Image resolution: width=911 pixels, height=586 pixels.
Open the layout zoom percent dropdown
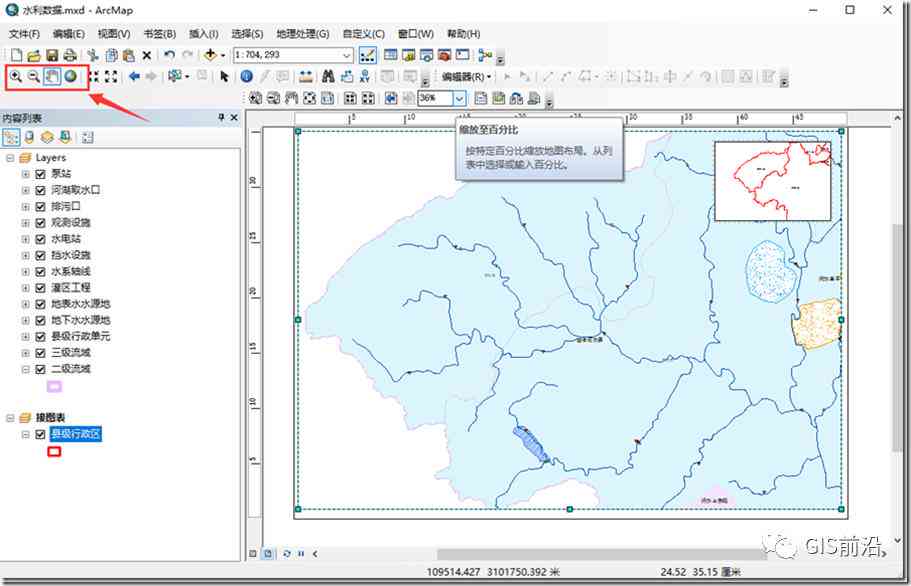pyautogui.click(x=459, y=98)
